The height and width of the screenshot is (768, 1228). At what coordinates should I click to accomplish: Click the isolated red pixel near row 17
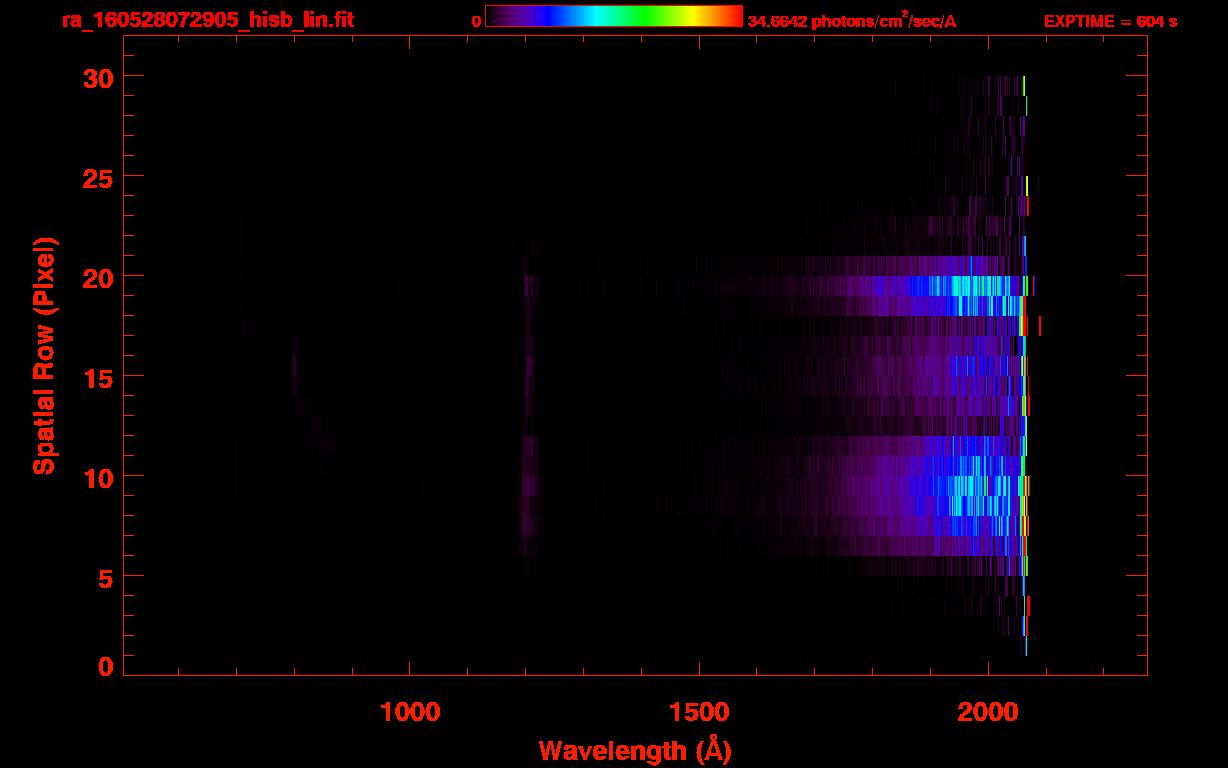pos(1040,326)
